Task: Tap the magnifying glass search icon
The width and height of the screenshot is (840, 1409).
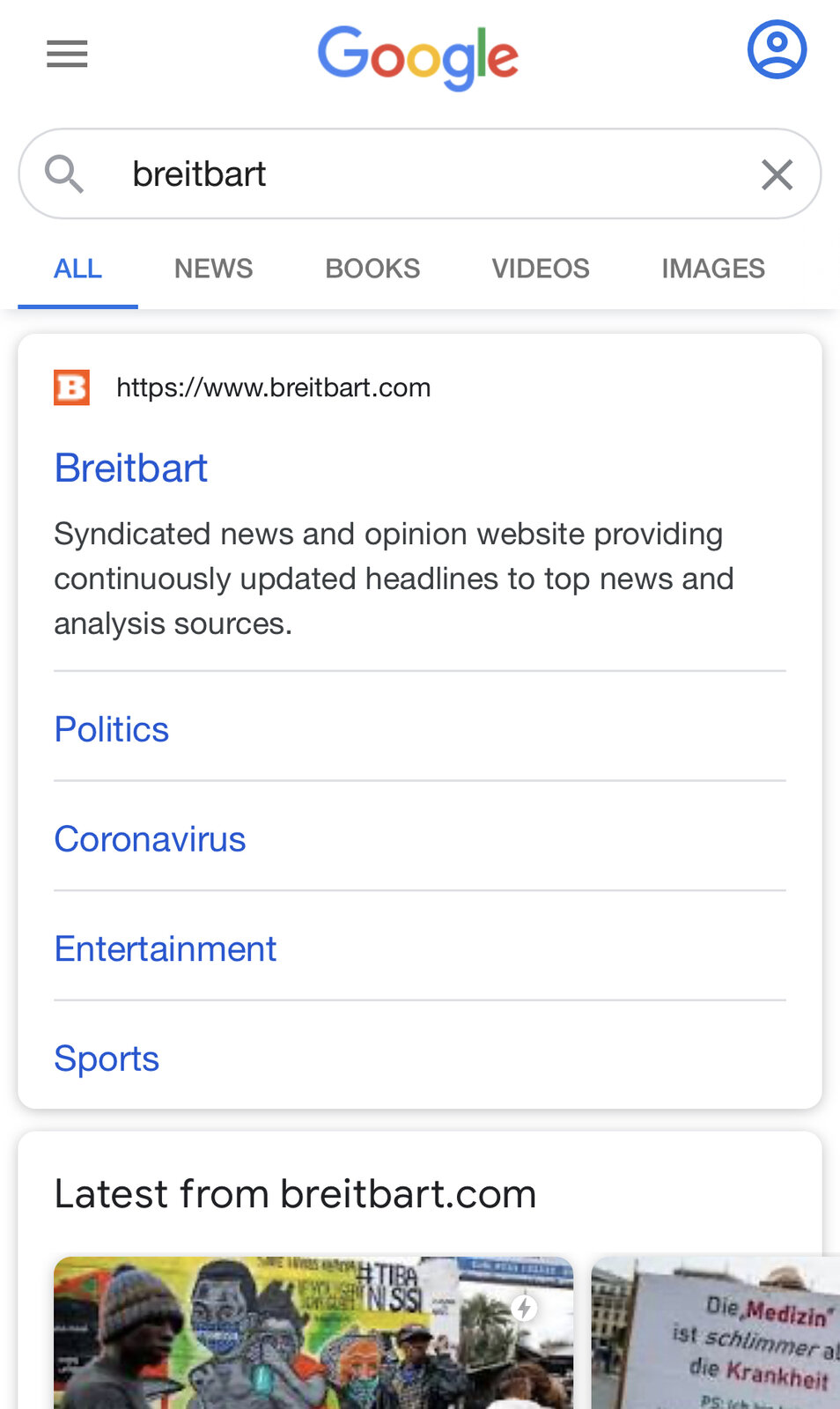Action: (64, 173)
